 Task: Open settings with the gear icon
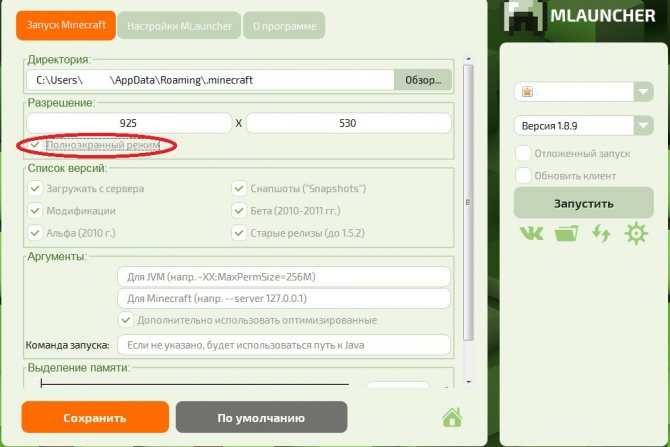pos(636,234)
